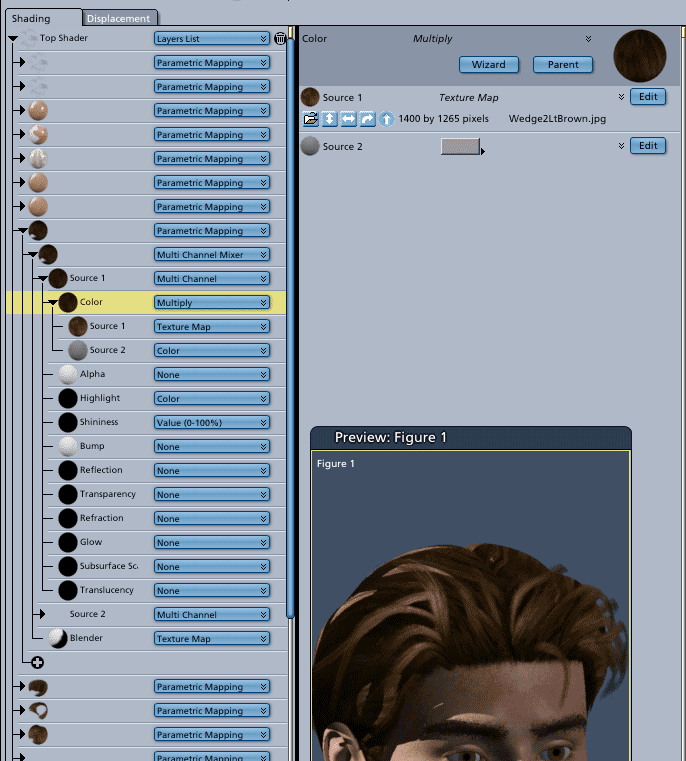The height and width of the screenshot is (761, 686).
Task: Select the Subsurface Sc. row label
Action: [x=109, y=566]
